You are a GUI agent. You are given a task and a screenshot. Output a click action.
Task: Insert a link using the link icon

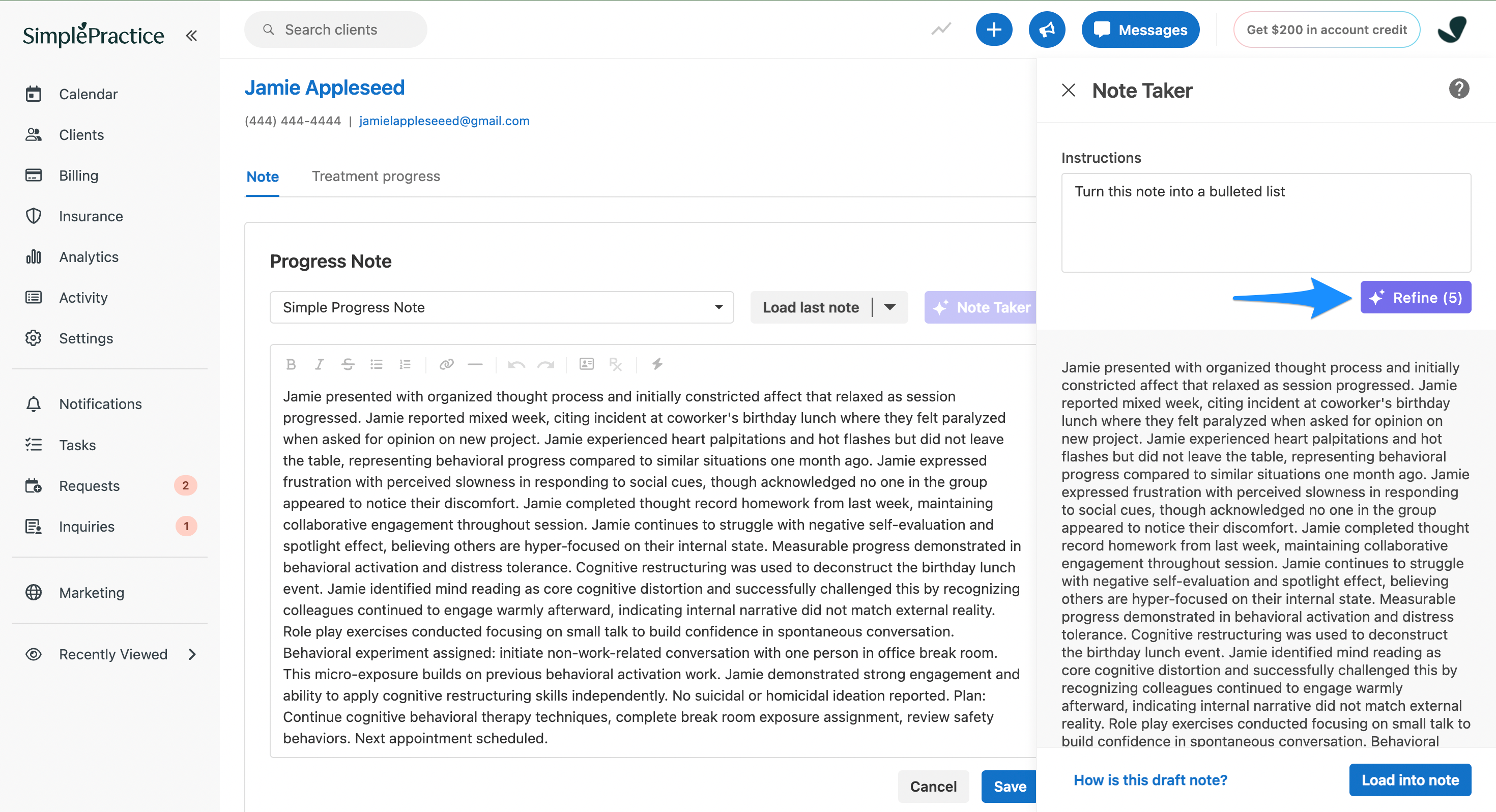(x=446, y=364)
